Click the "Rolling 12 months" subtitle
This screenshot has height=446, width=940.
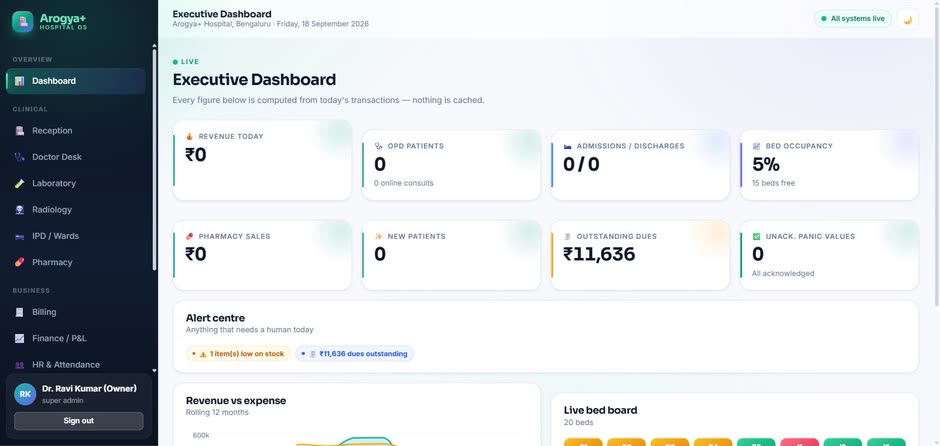pyautogui.click(x=217, y=412)
